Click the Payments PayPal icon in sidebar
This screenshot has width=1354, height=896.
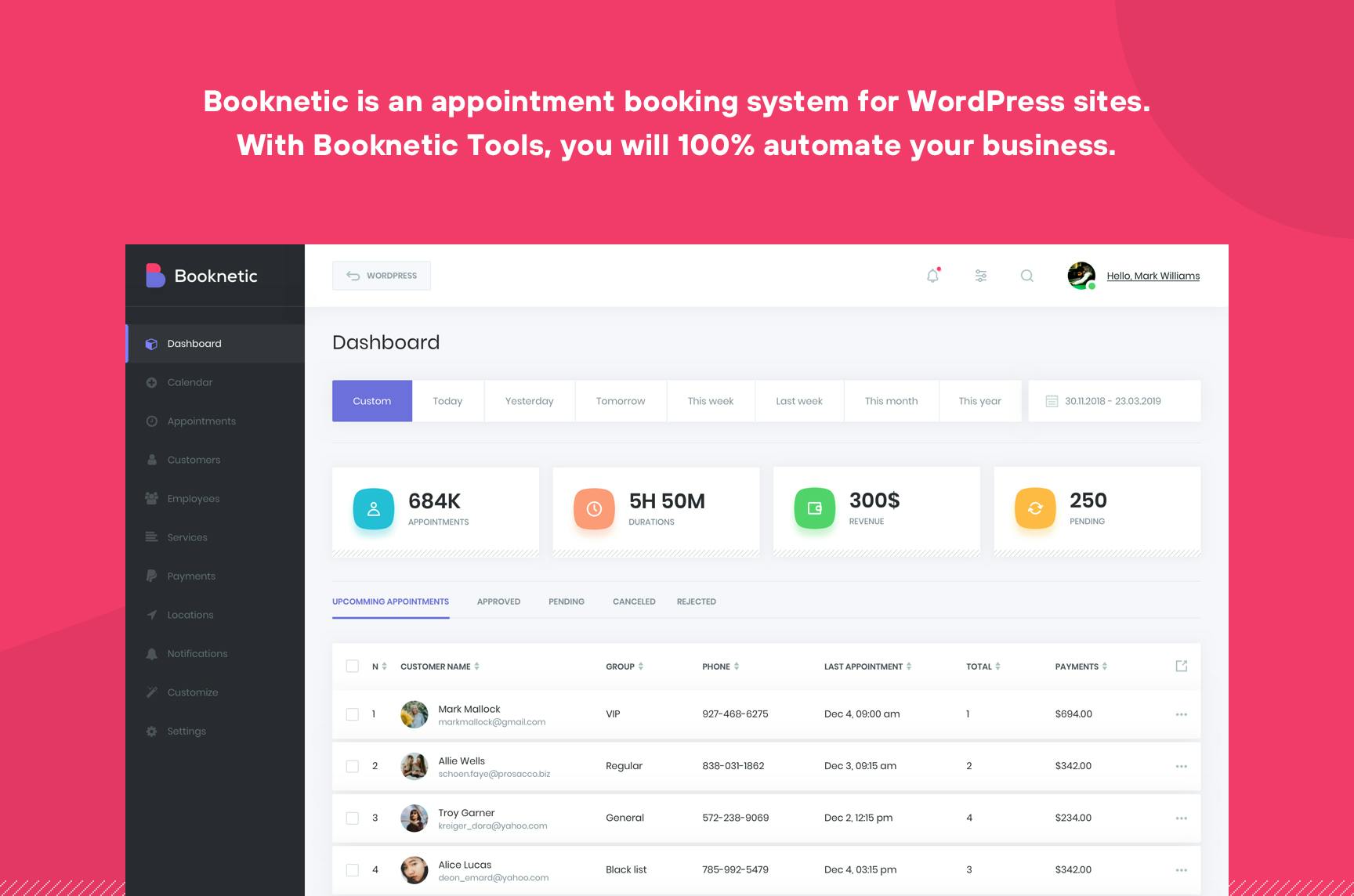[x=151, y=576]
